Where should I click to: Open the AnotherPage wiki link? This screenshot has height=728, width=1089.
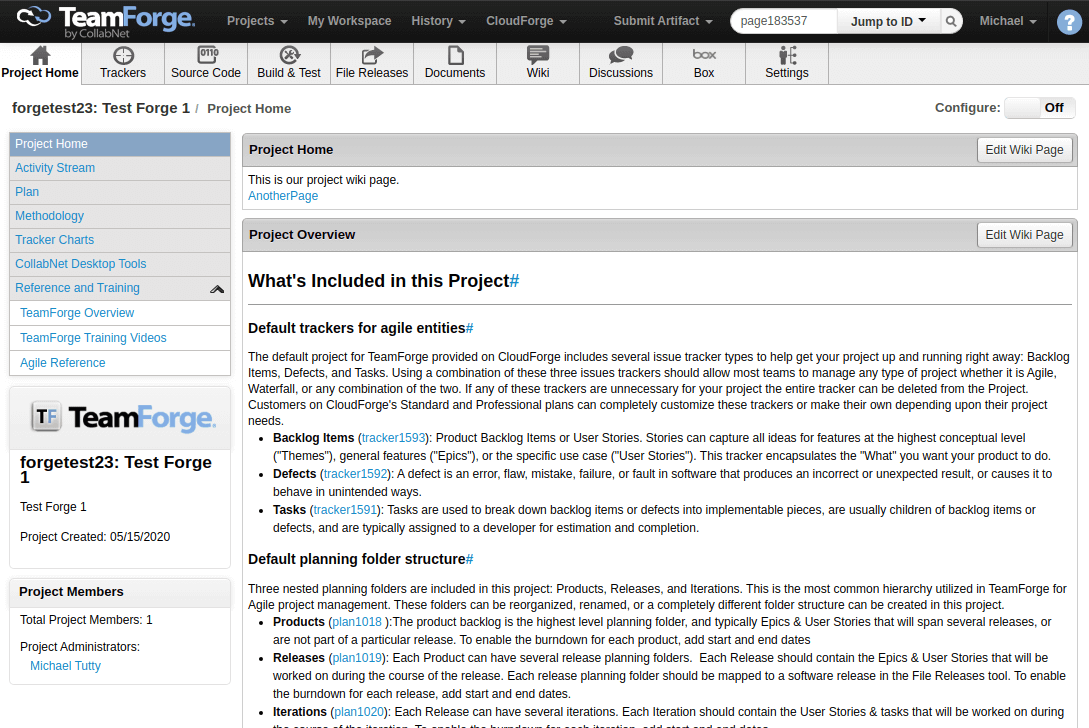pos(283,196)
